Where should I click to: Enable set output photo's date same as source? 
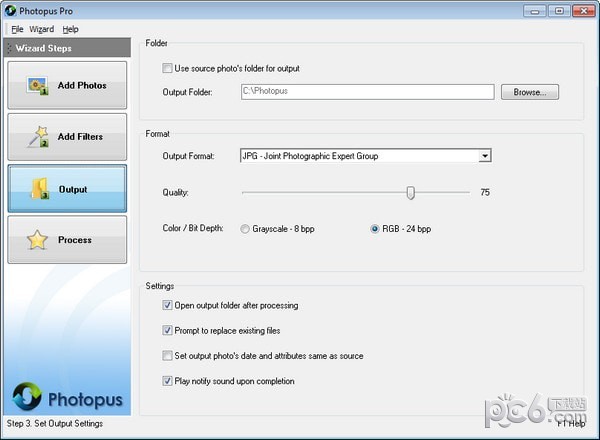click(166, 355)
